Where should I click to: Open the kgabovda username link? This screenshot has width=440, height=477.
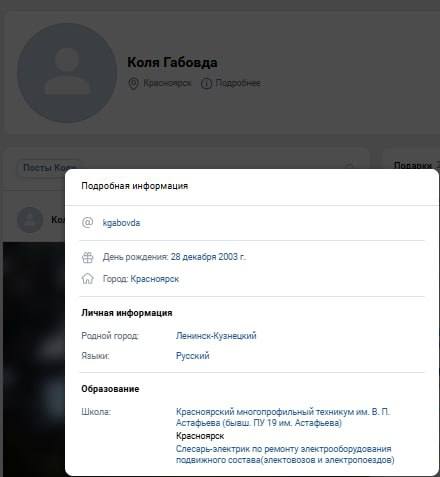pyautogui.click(x=121, y=223)
